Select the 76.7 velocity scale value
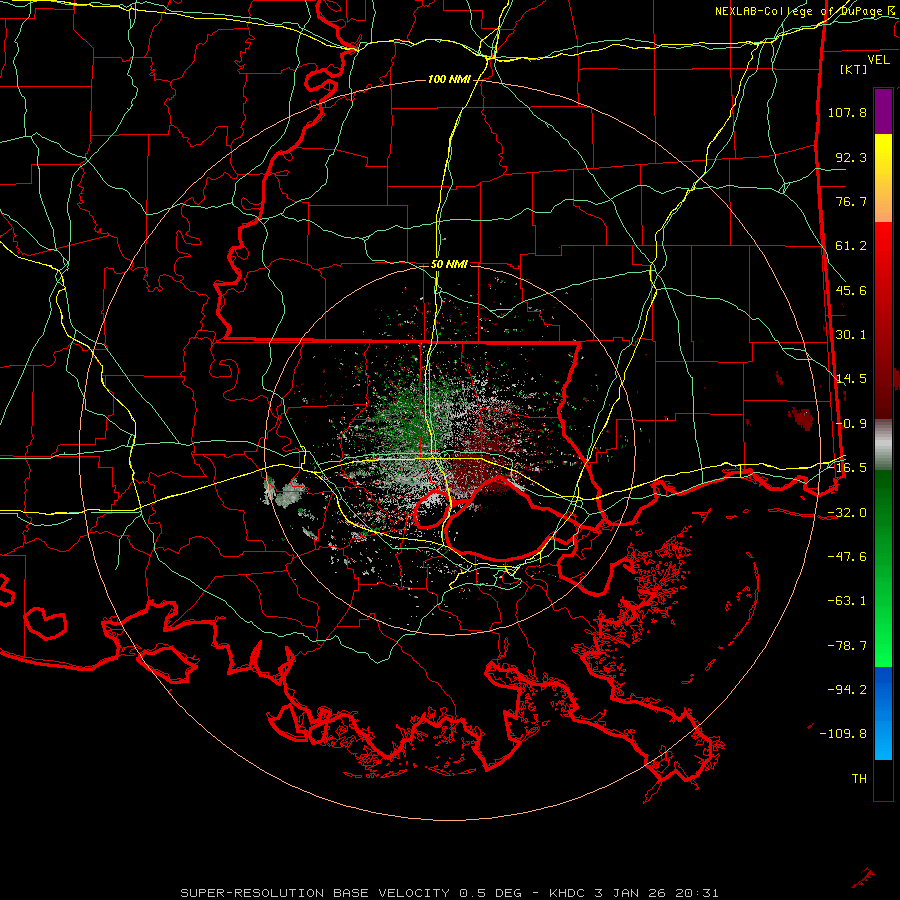The width and height of the screenshot is (900, 900). 851,201
